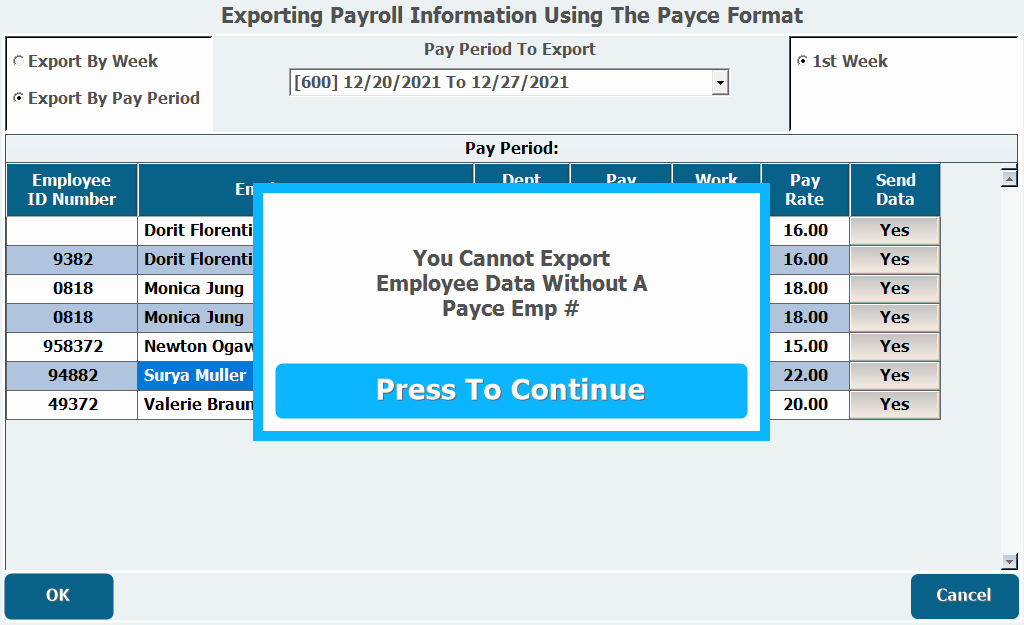Select employee ID cell 49372
Viewport: 1024px width, 625px height.
coord(72,404)
